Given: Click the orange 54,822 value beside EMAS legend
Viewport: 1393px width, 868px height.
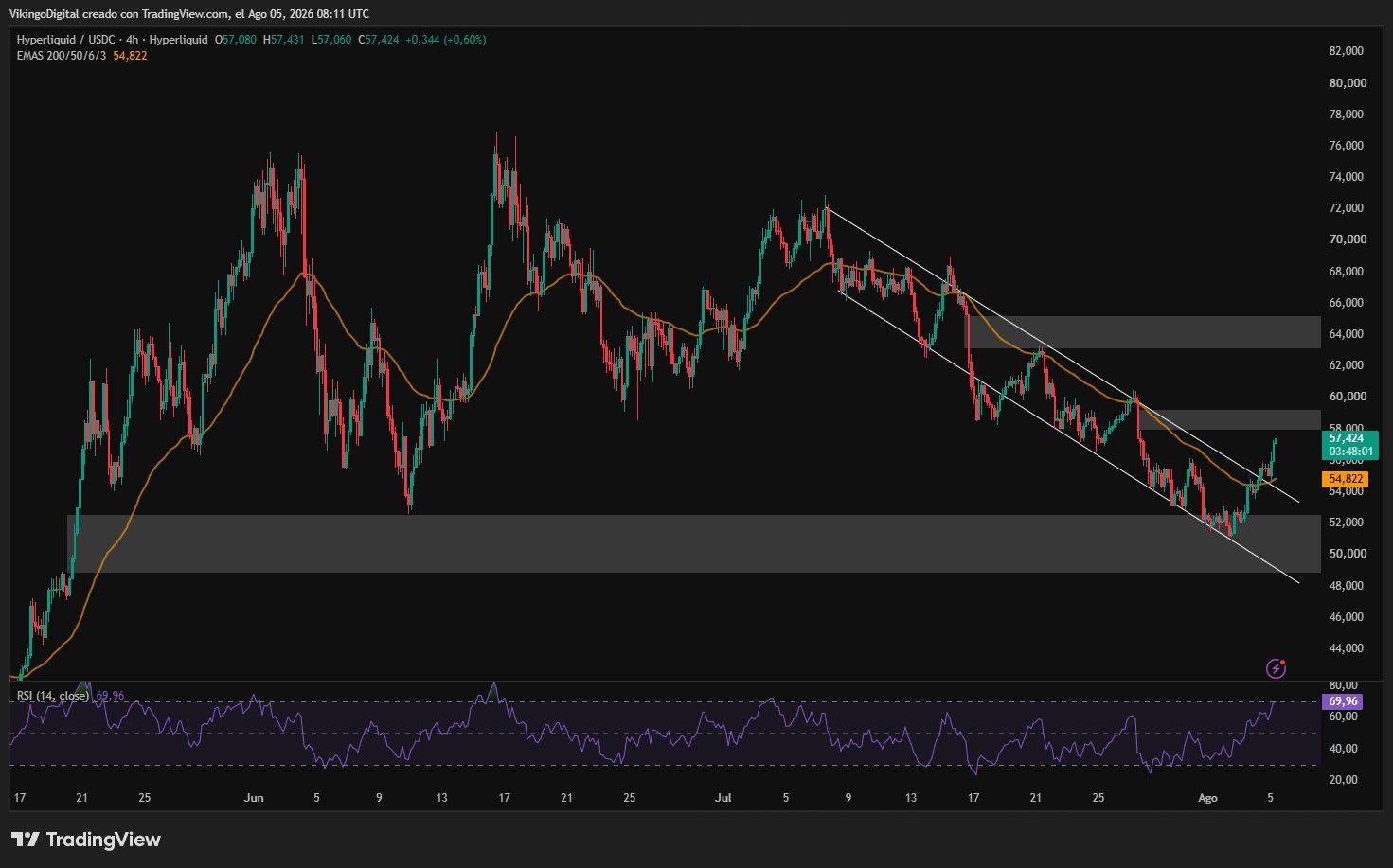Looking at the screenshot, I should [x=131, y=56].
